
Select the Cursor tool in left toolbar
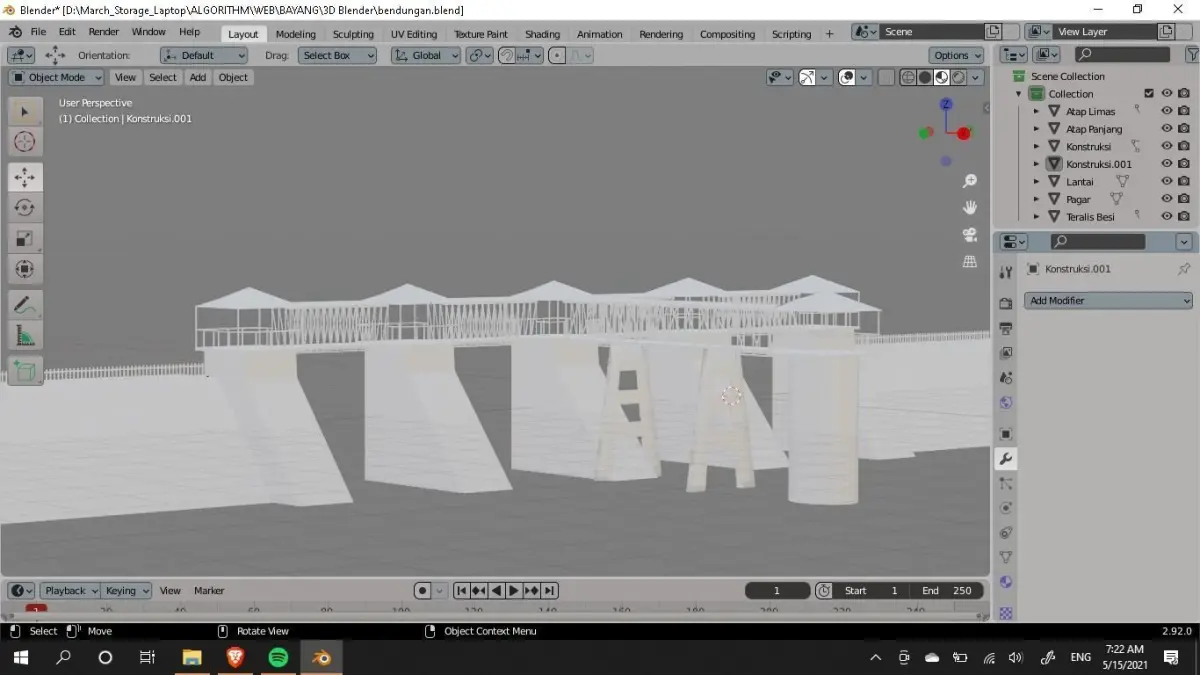tap(25, 142)
